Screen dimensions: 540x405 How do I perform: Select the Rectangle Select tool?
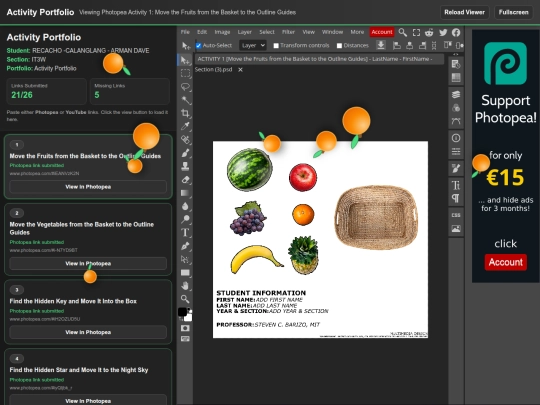pos(185,73)
